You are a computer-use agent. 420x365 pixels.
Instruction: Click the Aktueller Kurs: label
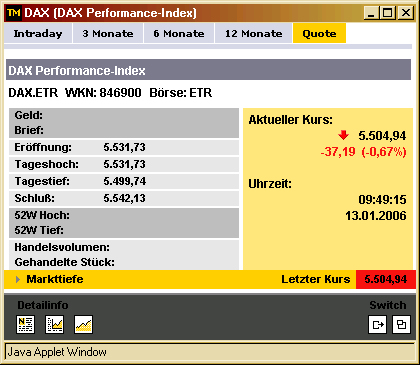click(x=291, y=120)
